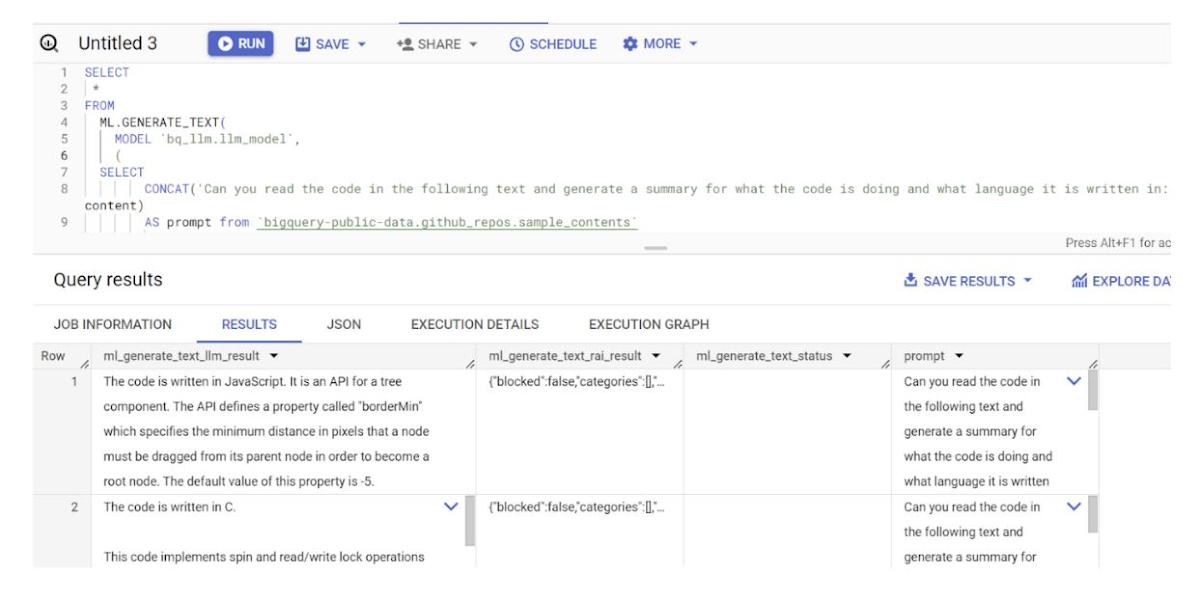
Task: Open the SCHEDULE option
Action: pos(552,44)
